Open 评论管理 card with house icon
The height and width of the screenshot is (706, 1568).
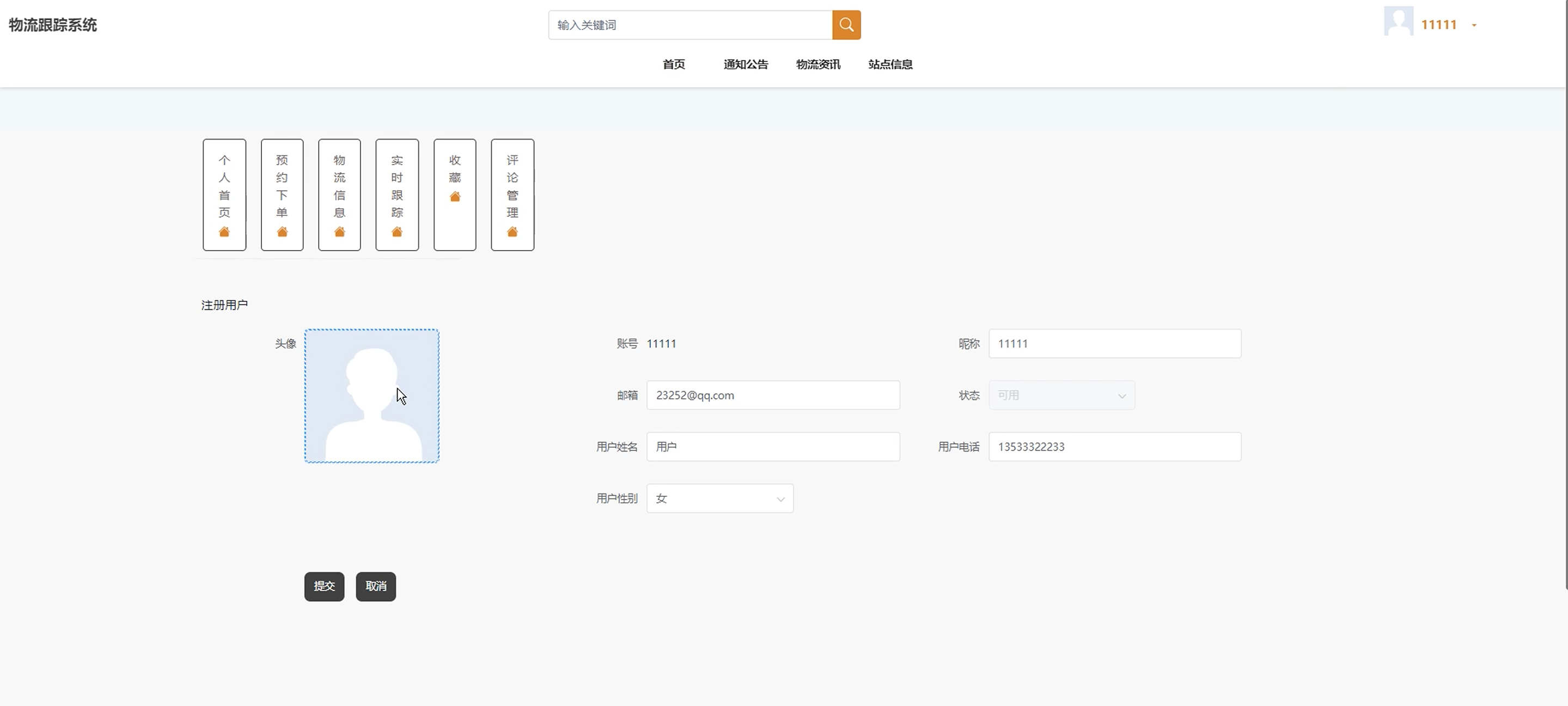click(x=513, y=195)
